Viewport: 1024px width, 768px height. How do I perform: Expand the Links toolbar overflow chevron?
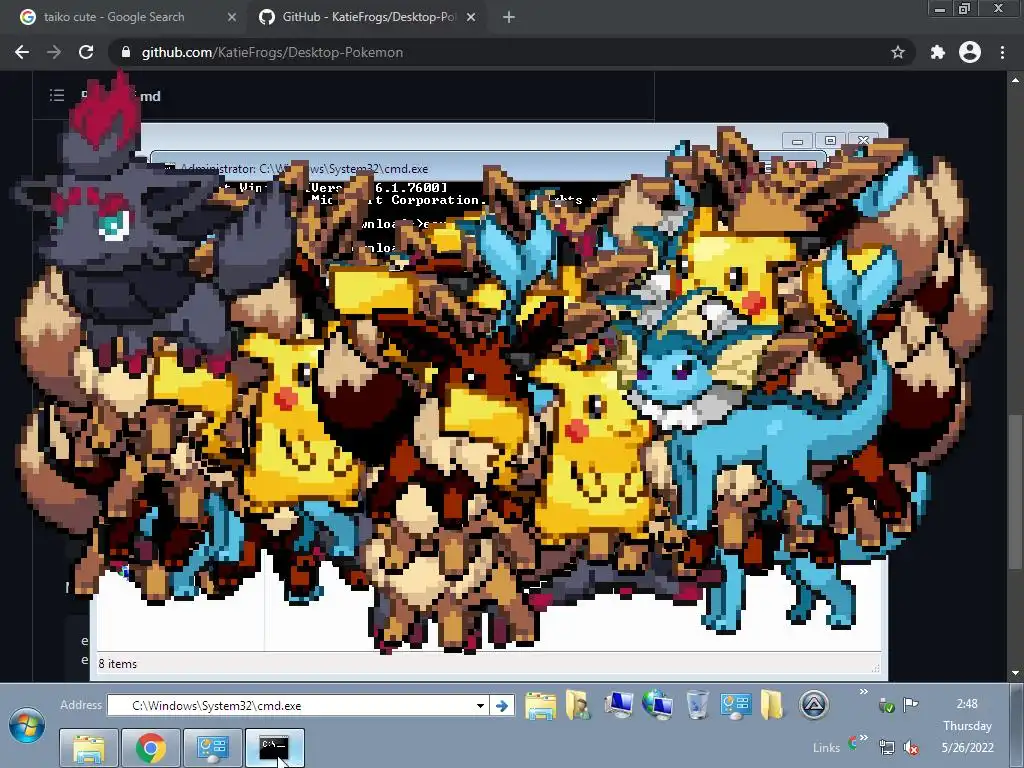click(x=863, y=738)
